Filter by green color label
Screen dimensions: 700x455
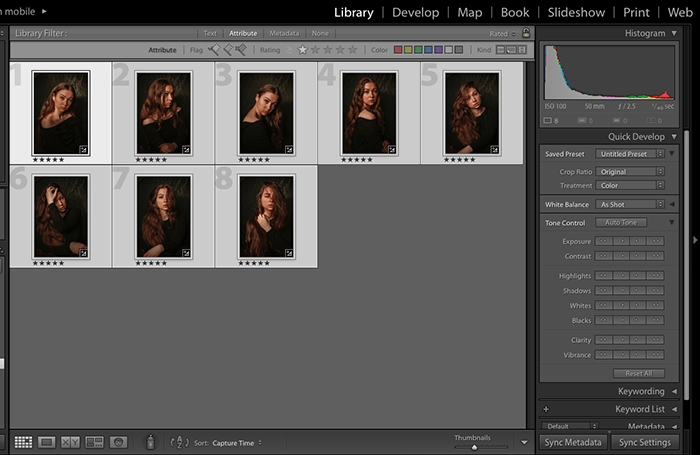[418, 50]
